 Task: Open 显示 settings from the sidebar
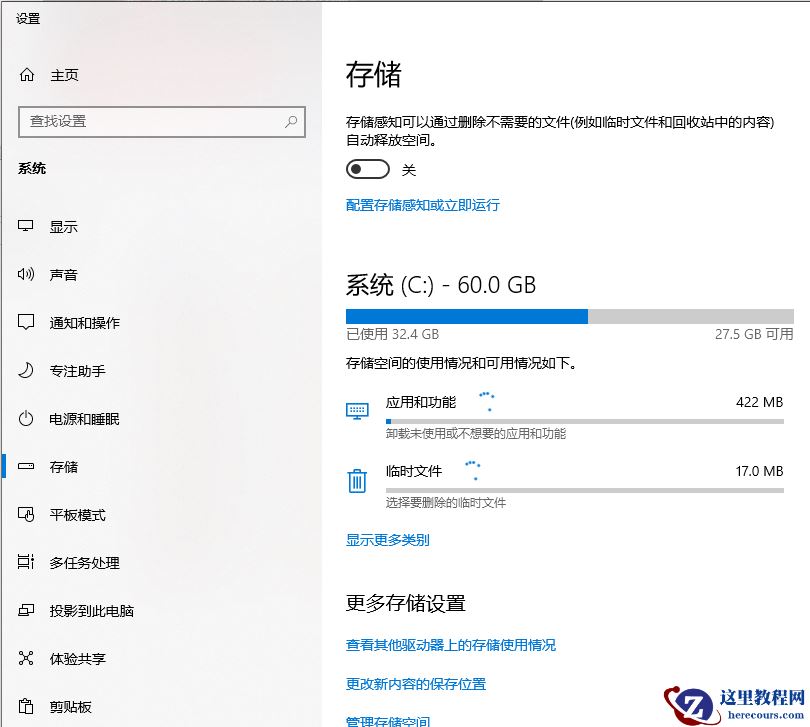(62, 226)
